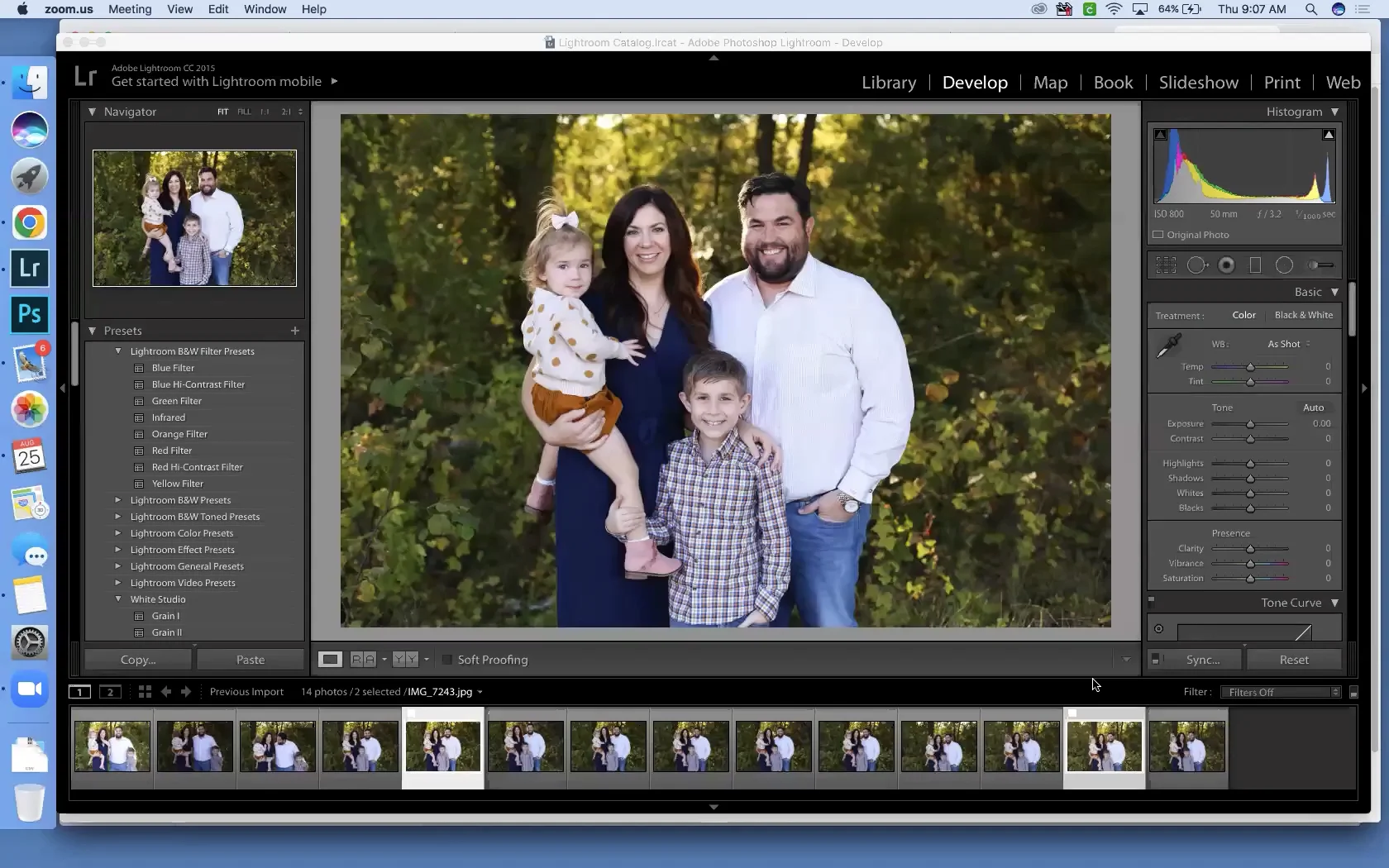Enable the Original Photo checkbox
The height and width of the screenshot is (868, 1389).
pos(1158,235)
